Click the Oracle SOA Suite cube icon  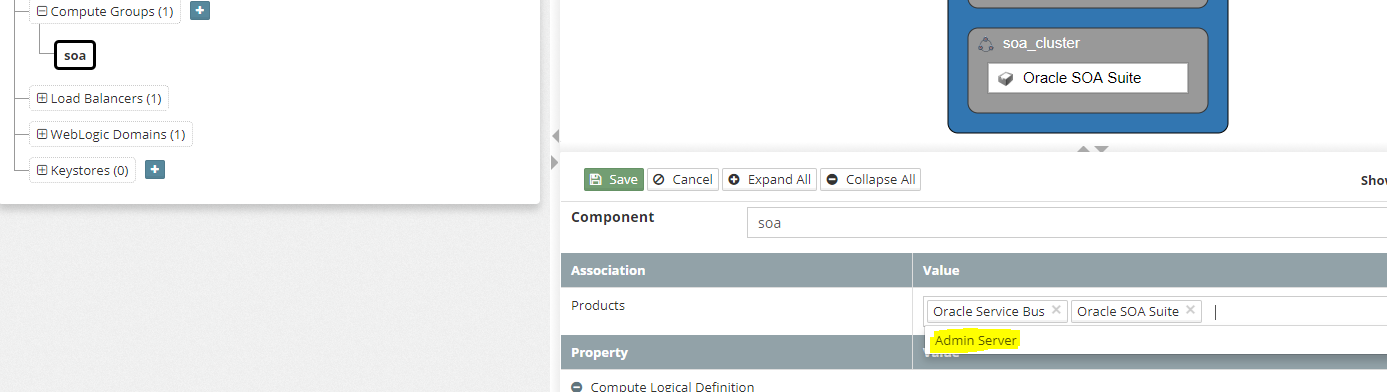coord(1006,78)
